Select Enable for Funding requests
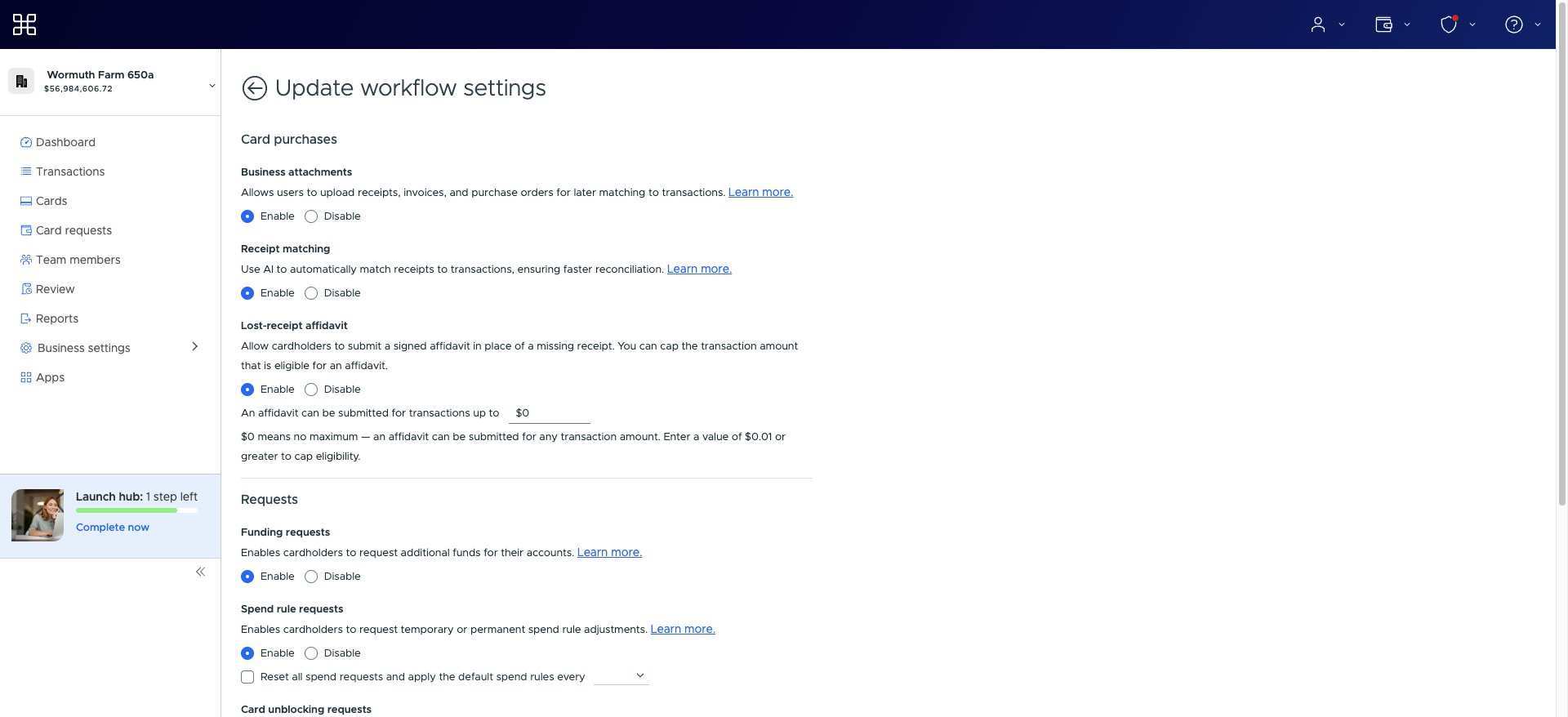Image resolution: width=1568 pixels, height=717 pixels. coord(247,577)
